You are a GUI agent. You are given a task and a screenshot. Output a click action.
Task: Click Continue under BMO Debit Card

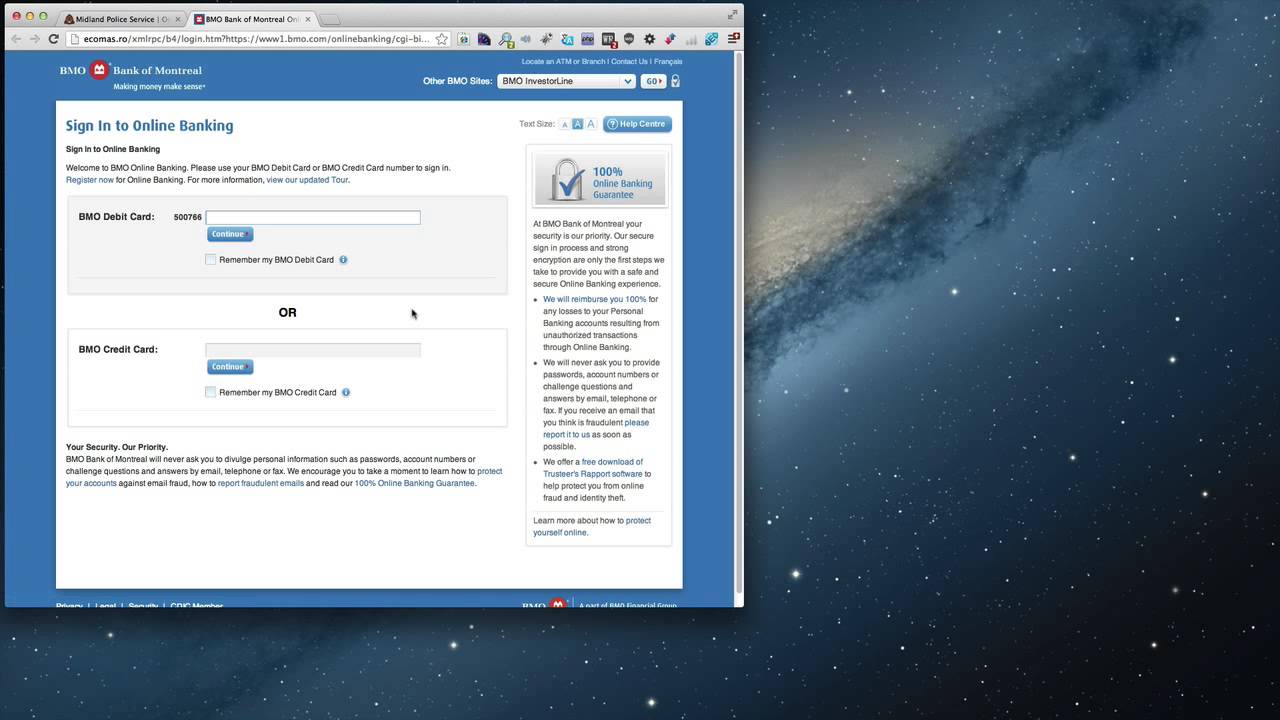pos(230,234)
